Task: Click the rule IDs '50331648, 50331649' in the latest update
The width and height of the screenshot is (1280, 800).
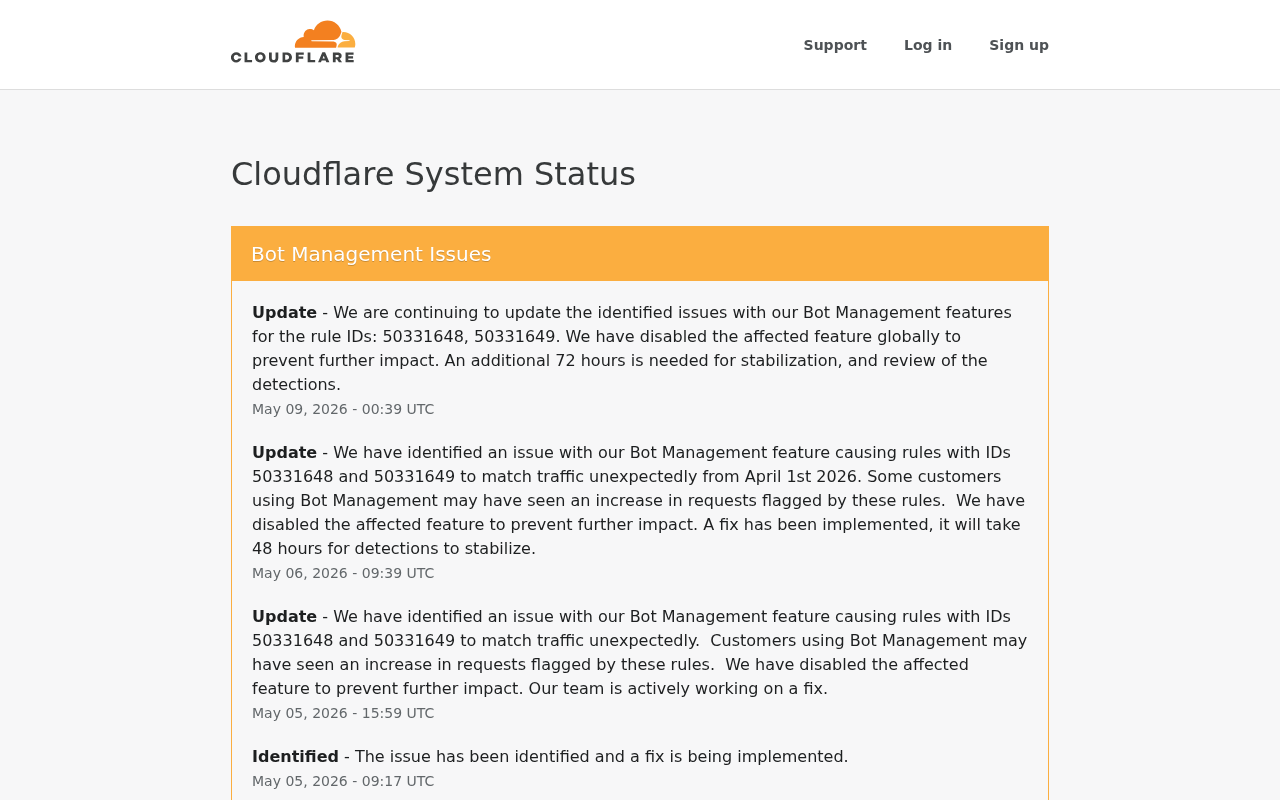Action: coord(468,337)
